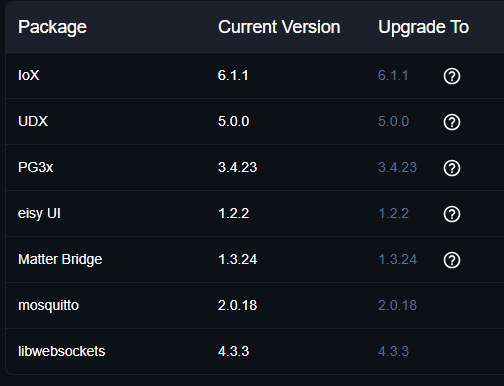The height and width of the screenshot is (386, 504).
Task: Select the Matter Bridge package name
Action: pyautogui.click(x=60, y=260)
